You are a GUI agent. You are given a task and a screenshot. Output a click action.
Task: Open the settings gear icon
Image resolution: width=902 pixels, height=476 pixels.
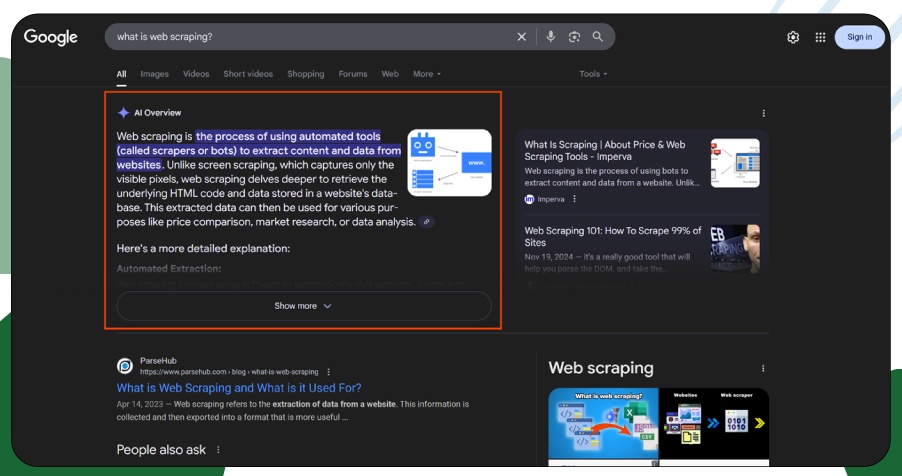793,37
